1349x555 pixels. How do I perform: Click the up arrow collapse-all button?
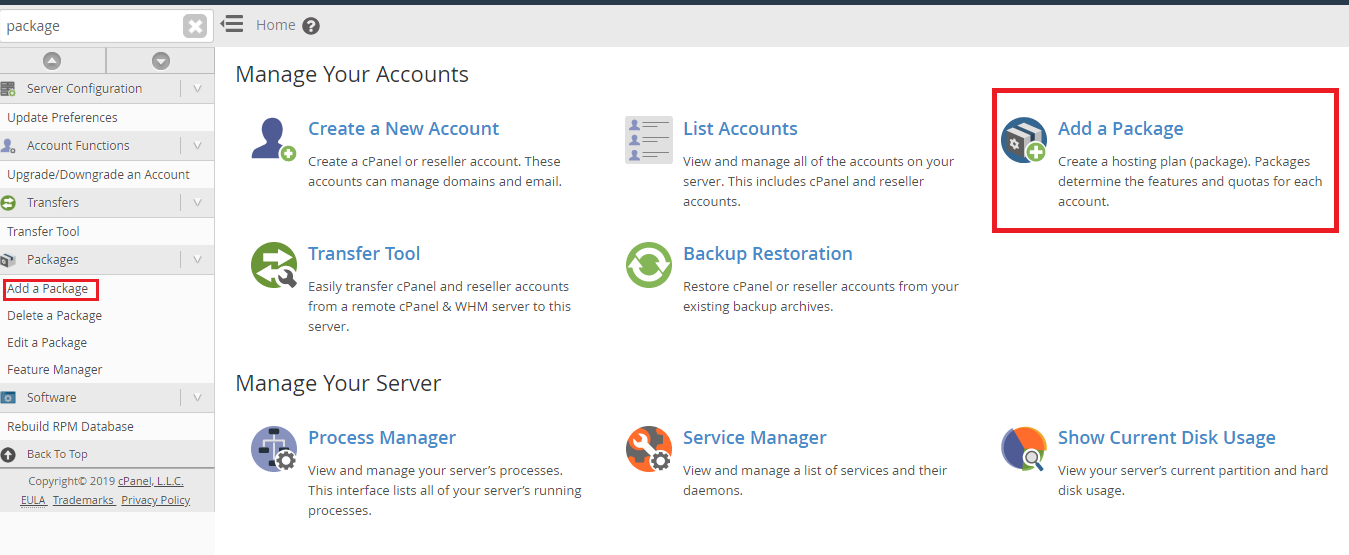pyautogui.click(x=52, y=61)
